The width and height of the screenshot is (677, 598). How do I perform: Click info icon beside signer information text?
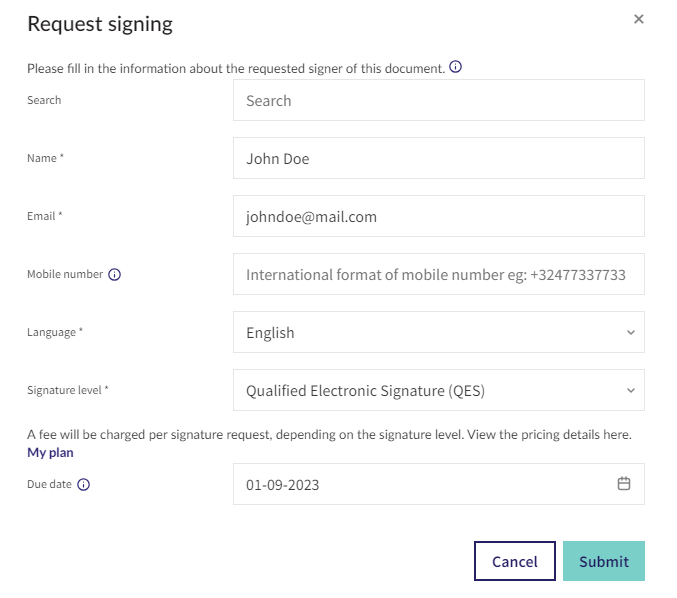click(x=455, y=66)
